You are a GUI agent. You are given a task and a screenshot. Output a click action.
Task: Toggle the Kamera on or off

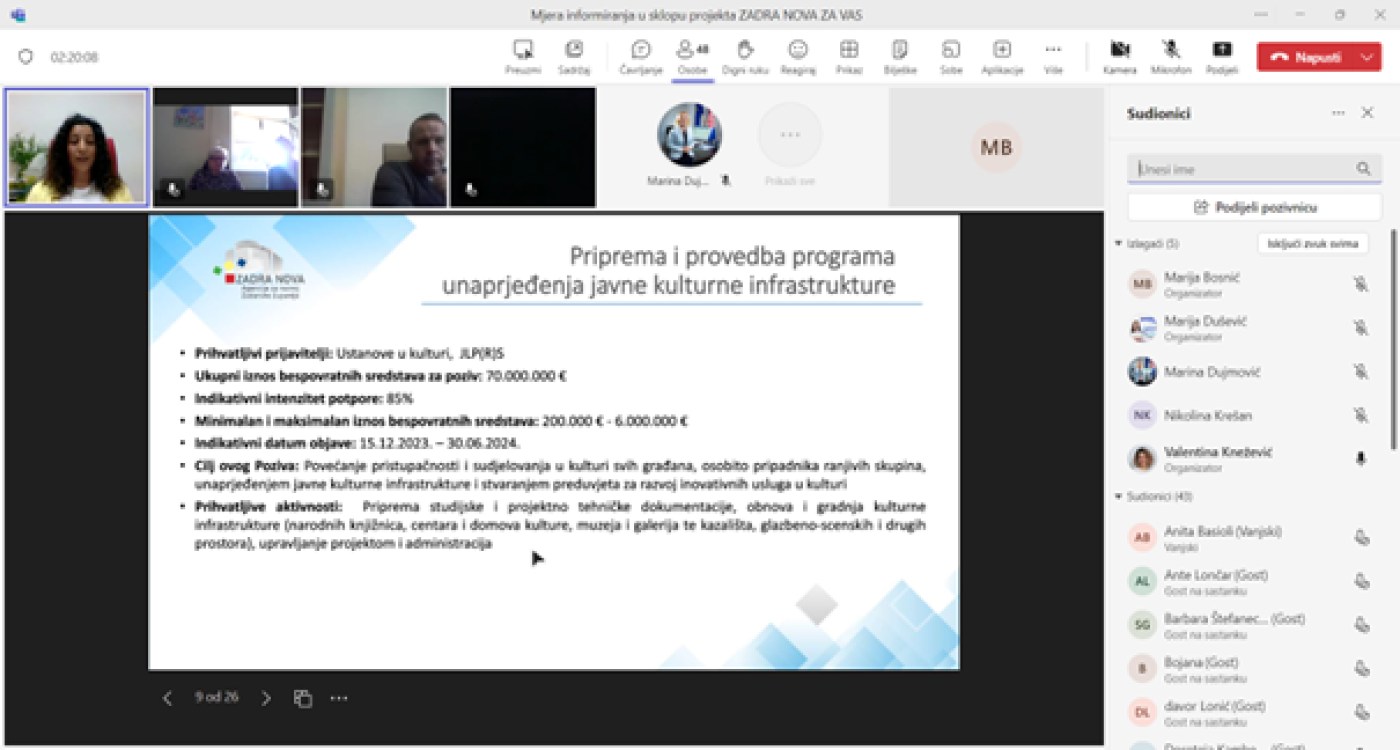[1119, 50]
